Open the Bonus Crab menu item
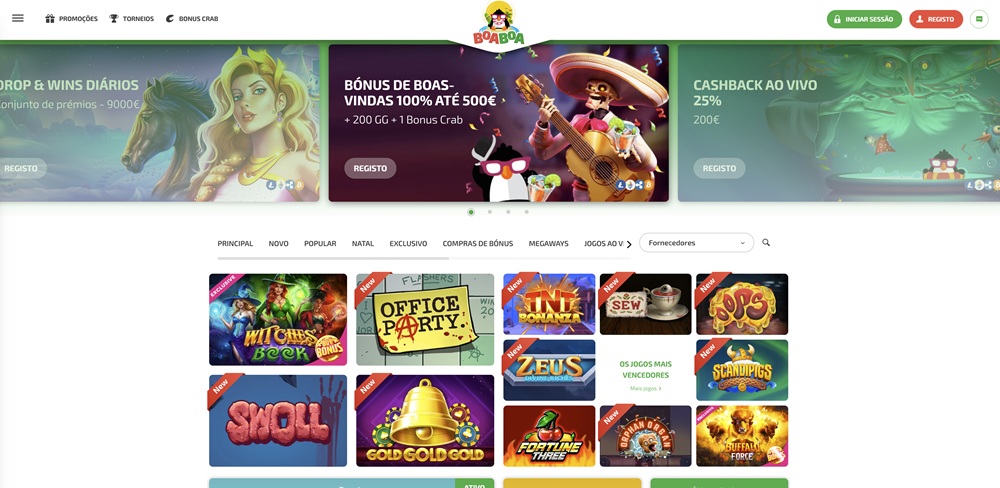1000x488 pixels. (x=192, y=18)
